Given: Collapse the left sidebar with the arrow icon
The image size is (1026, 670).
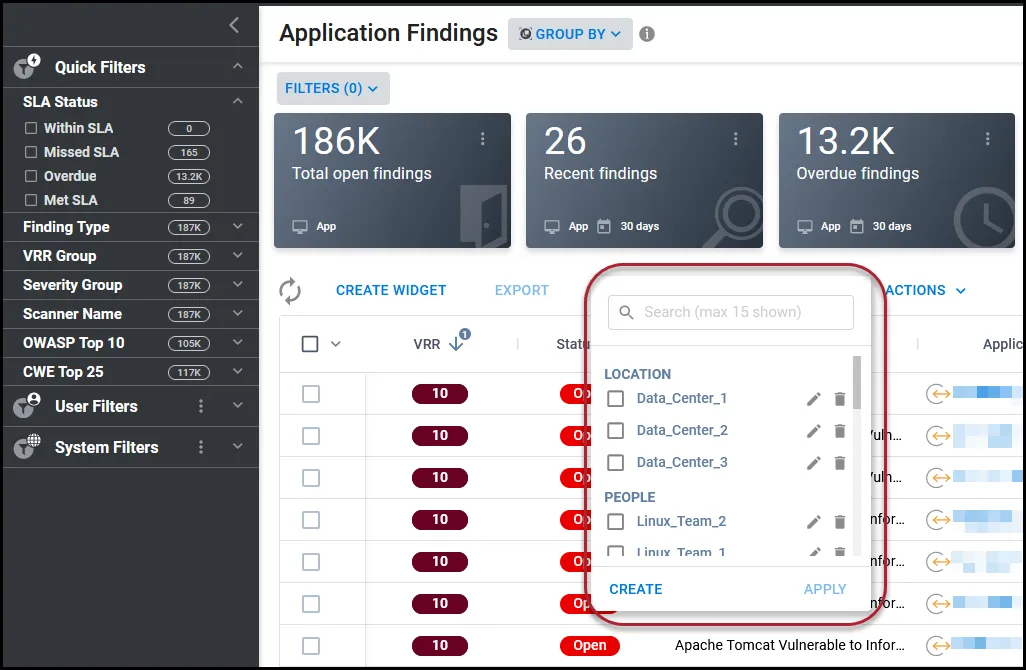Looking at the screenshot, I should tap(234, 25).
